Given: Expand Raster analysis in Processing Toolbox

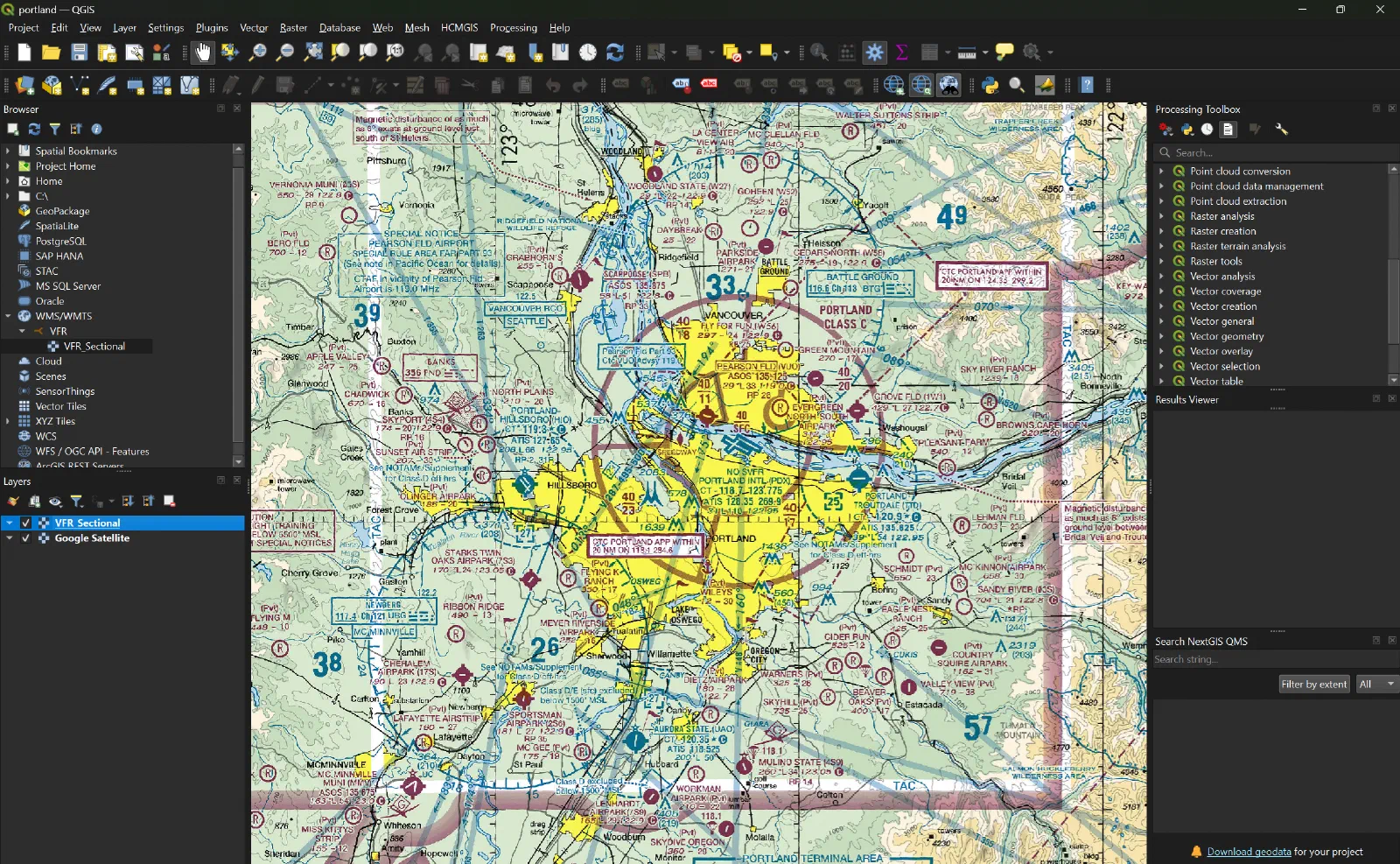Looking at the screenshot, I should coord(1161,216).
